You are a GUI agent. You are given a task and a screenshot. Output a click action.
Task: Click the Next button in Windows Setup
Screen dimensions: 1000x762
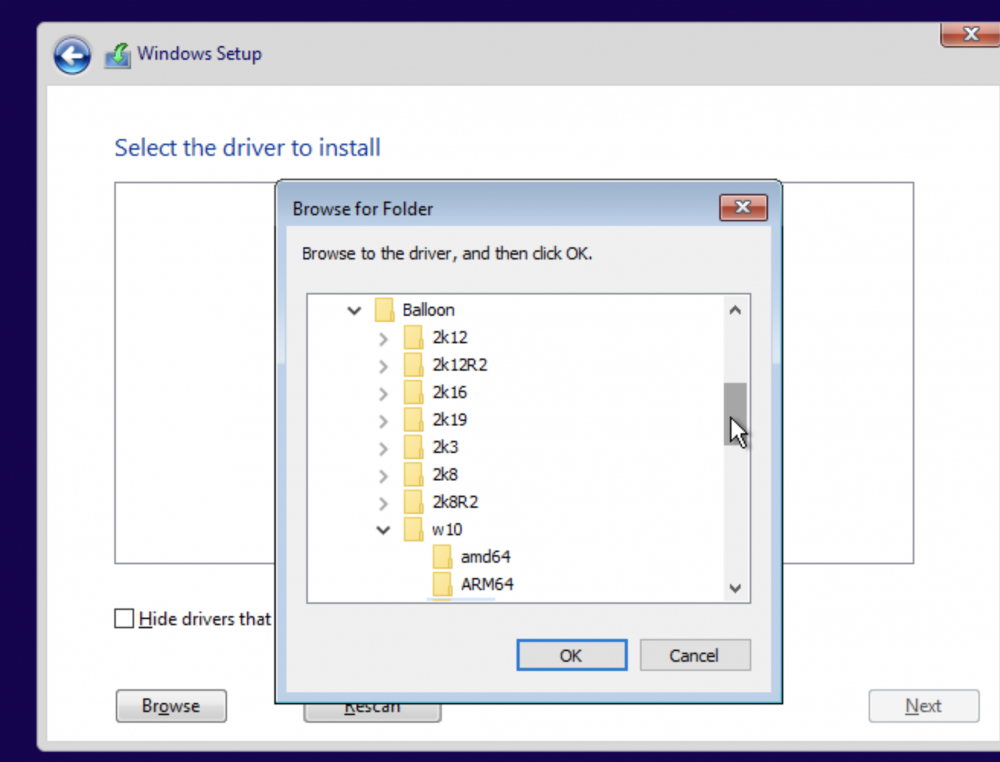[x=923, y=706]
